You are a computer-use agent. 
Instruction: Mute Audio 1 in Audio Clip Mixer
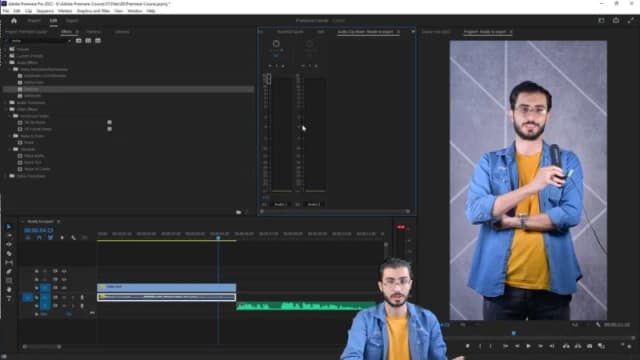point(270,66)
